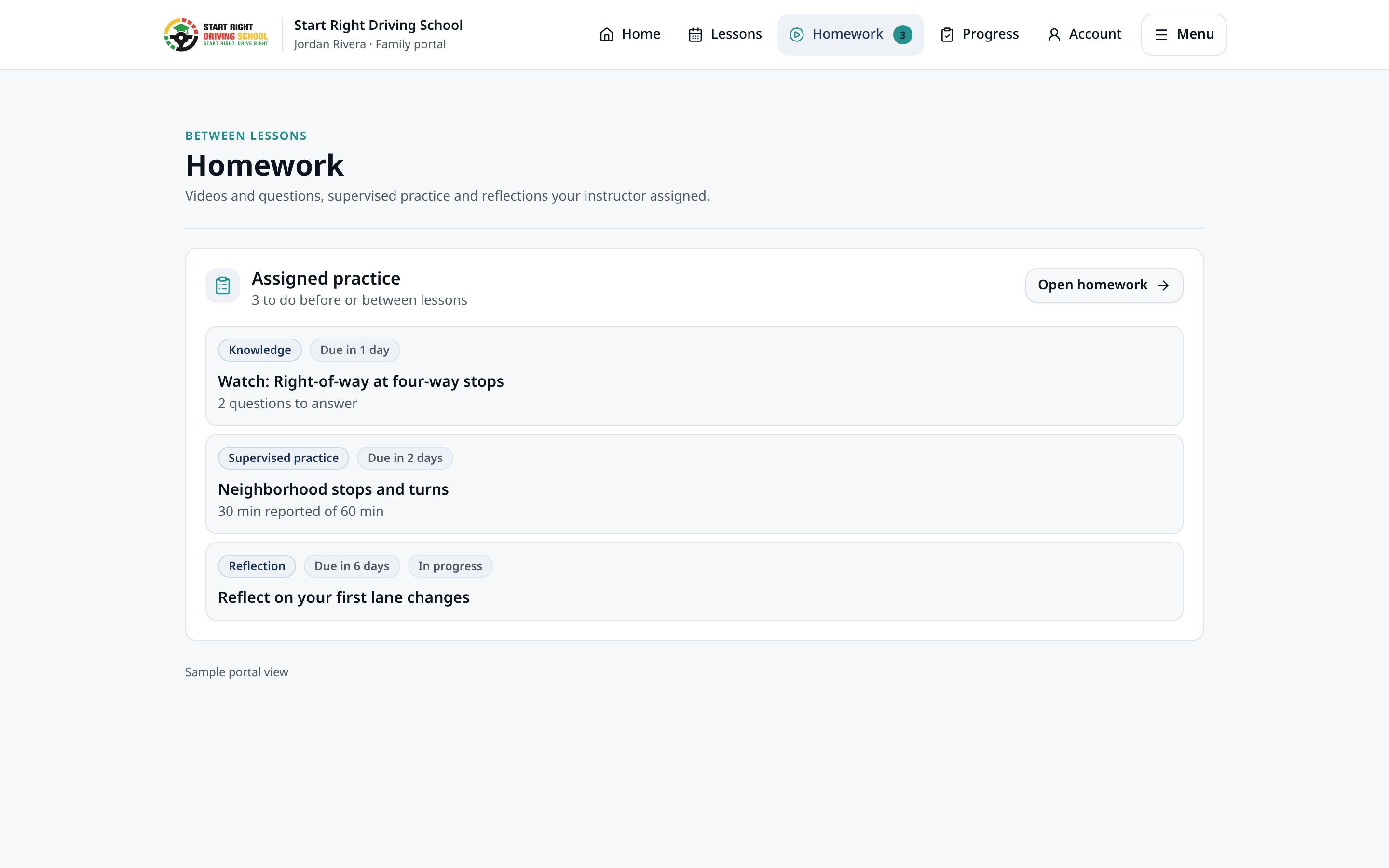Click '30 min reported of 60 min'
Screen dimensions: 1389x868
pos(301,512)
